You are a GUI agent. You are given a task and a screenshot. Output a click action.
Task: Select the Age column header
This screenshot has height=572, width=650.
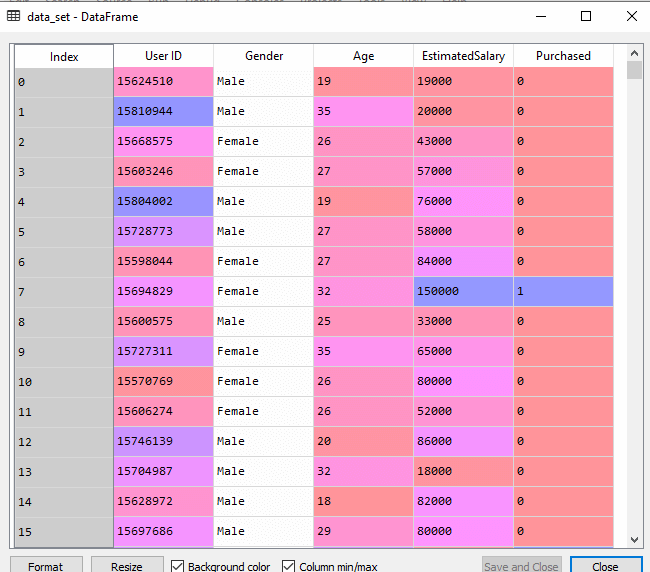tap(364, 56)
